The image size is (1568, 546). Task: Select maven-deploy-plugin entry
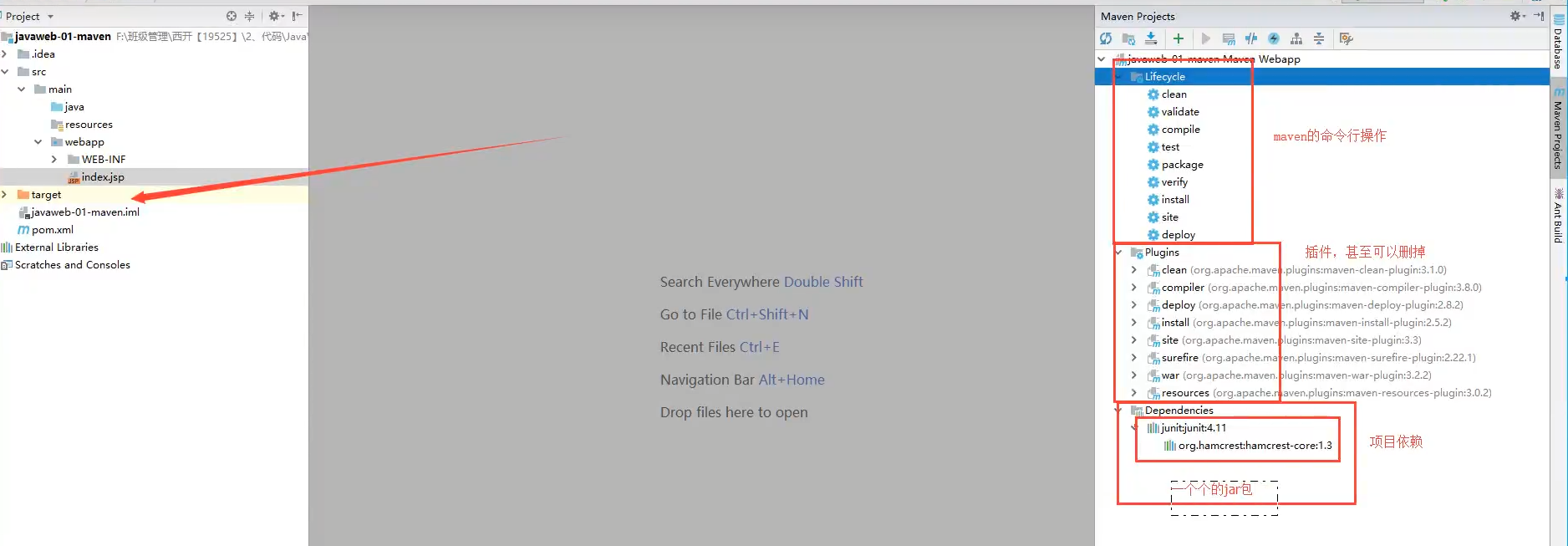tap(1306, 305)
